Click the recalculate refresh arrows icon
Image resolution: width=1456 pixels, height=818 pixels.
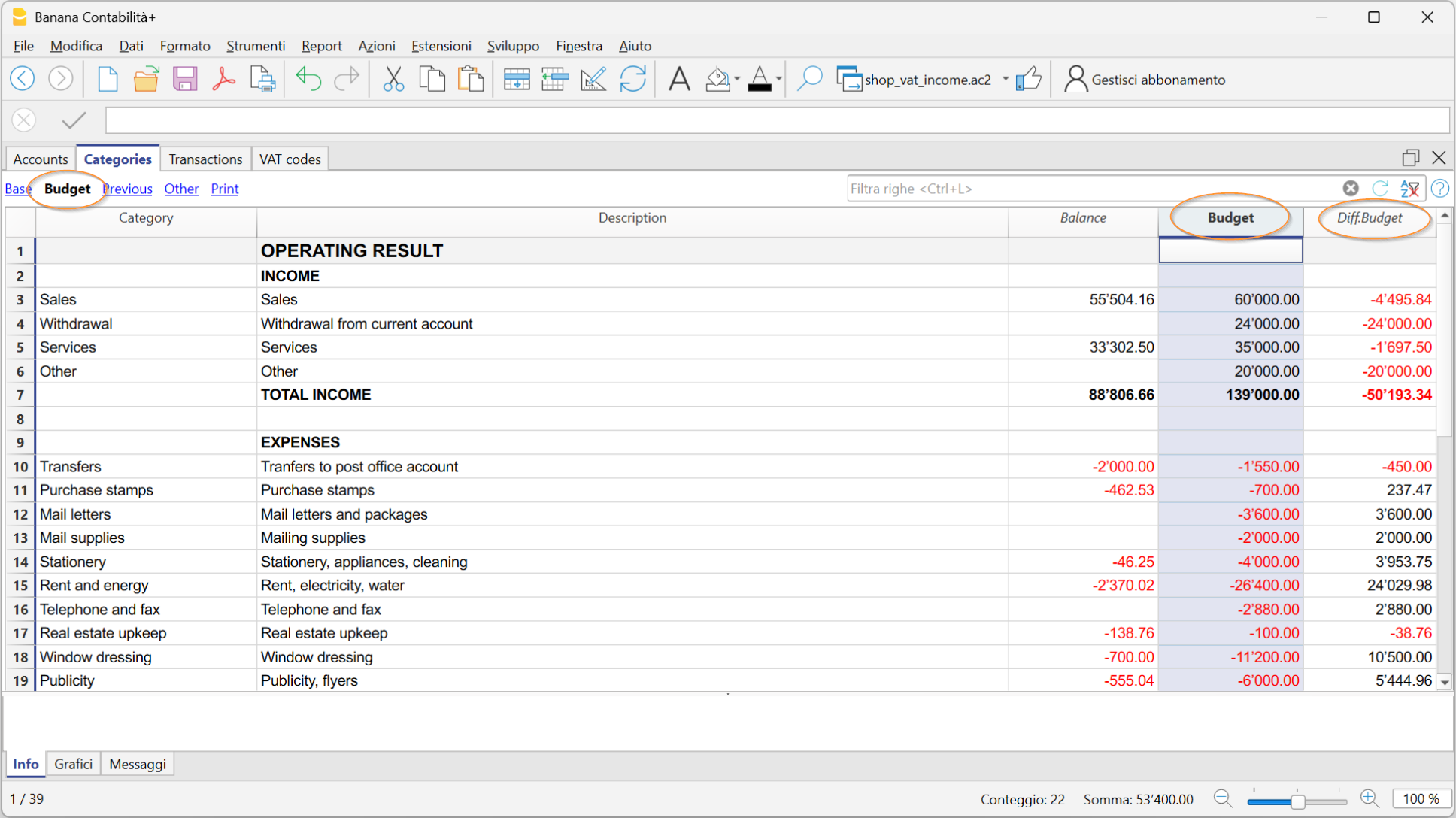(x=632, y=79)
